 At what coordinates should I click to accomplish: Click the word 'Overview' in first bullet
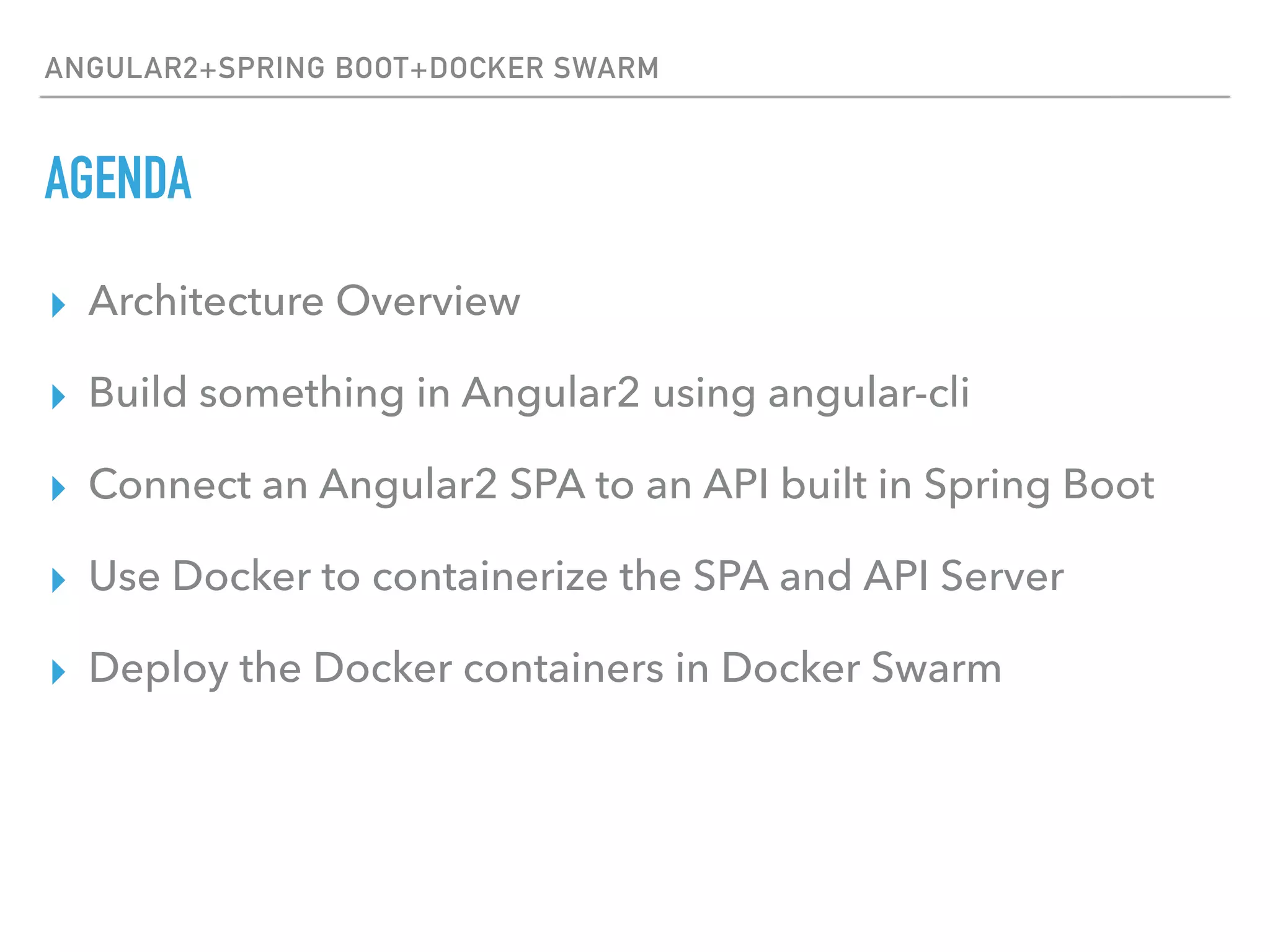coord(428,301)
